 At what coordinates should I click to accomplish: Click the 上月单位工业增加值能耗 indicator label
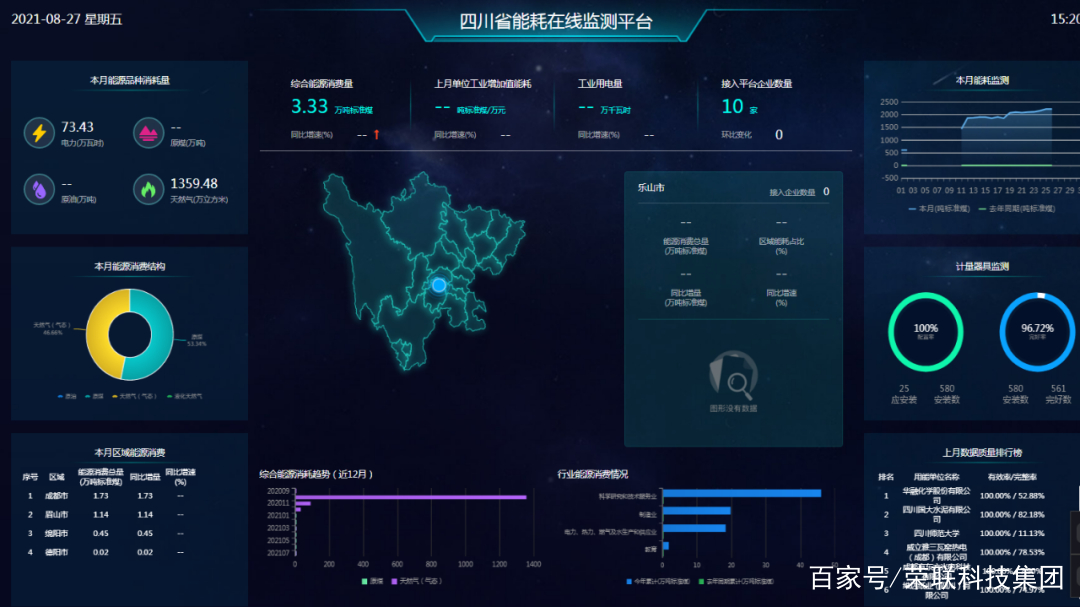click(x=482, y=83)
